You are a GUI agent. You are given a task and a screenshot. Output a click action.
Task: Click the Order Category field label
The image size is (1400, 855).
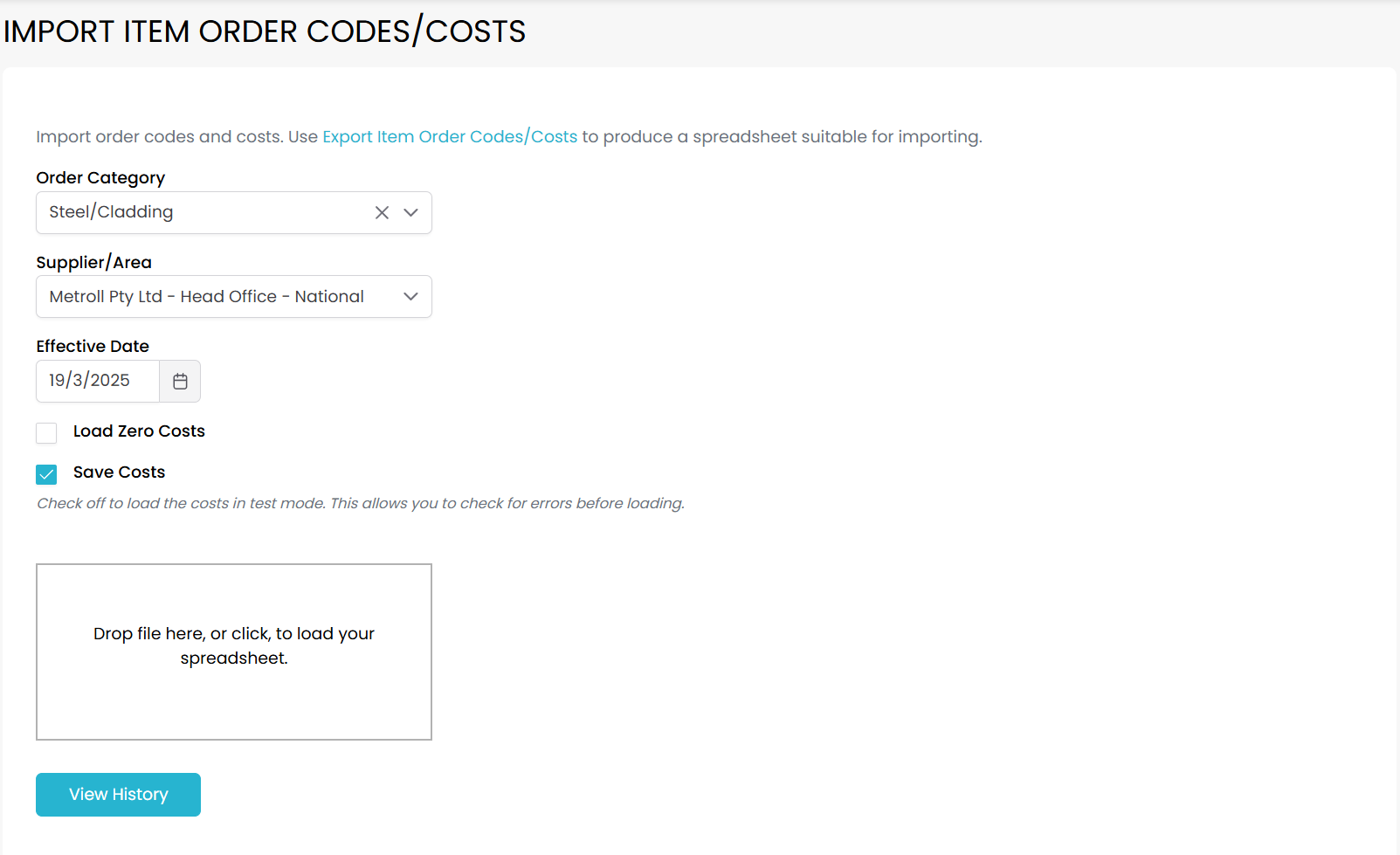[100, 178]
